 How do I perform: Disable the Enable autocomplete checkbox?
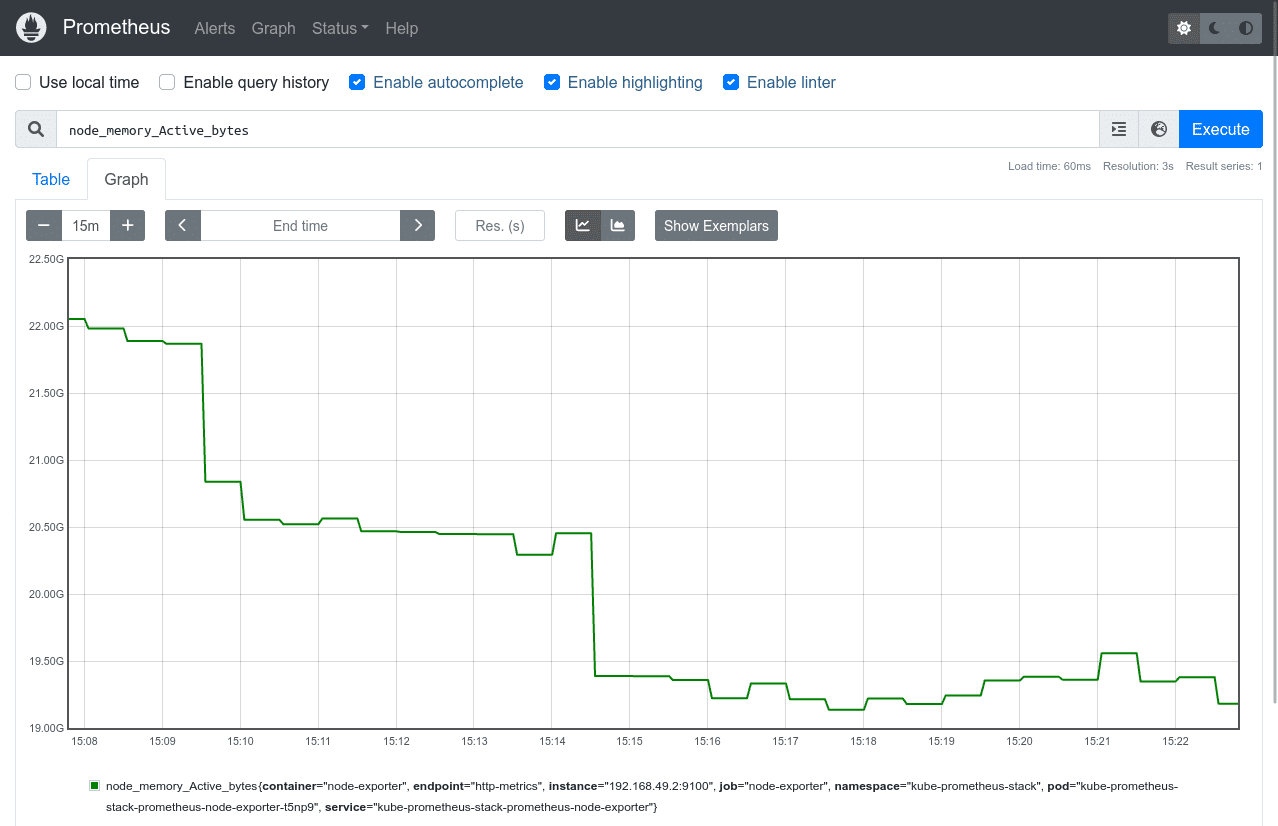pos(357,82)
